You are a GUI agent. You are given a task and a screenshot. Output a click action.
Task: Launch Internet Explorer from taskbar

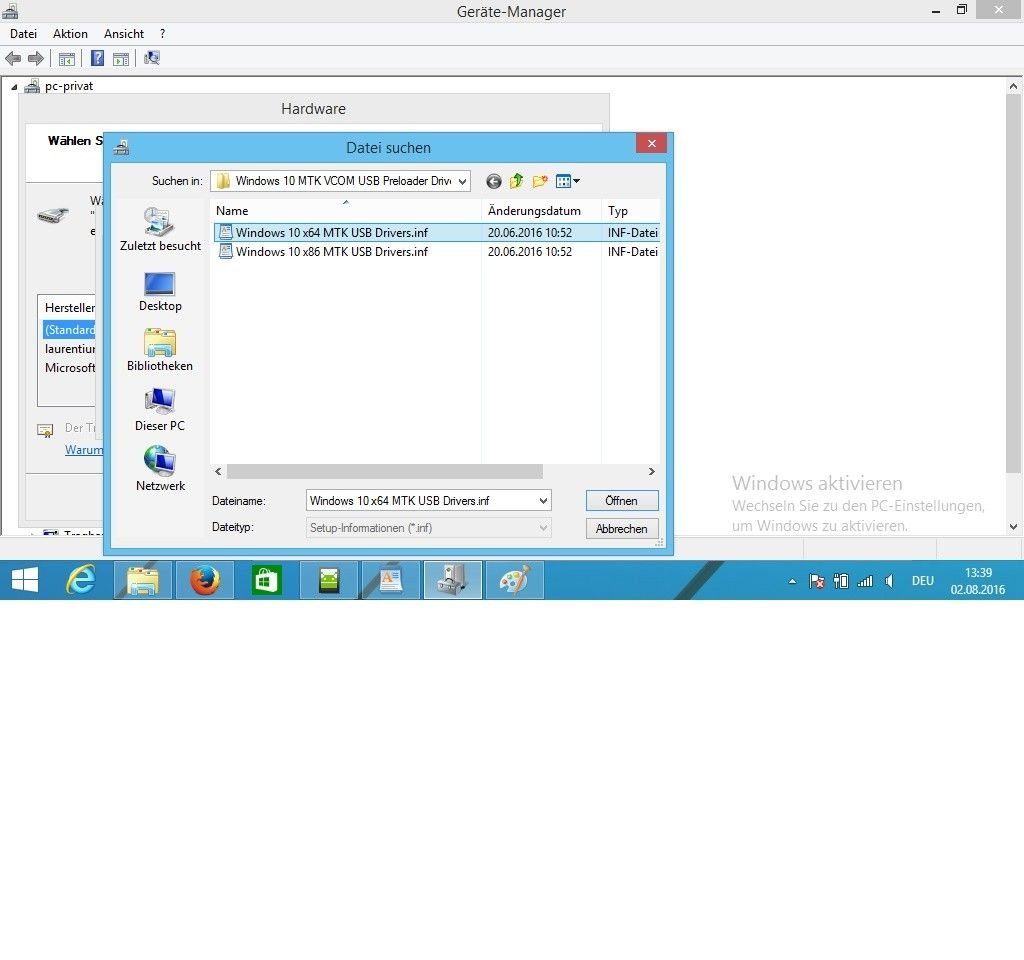tap(81, 580)
